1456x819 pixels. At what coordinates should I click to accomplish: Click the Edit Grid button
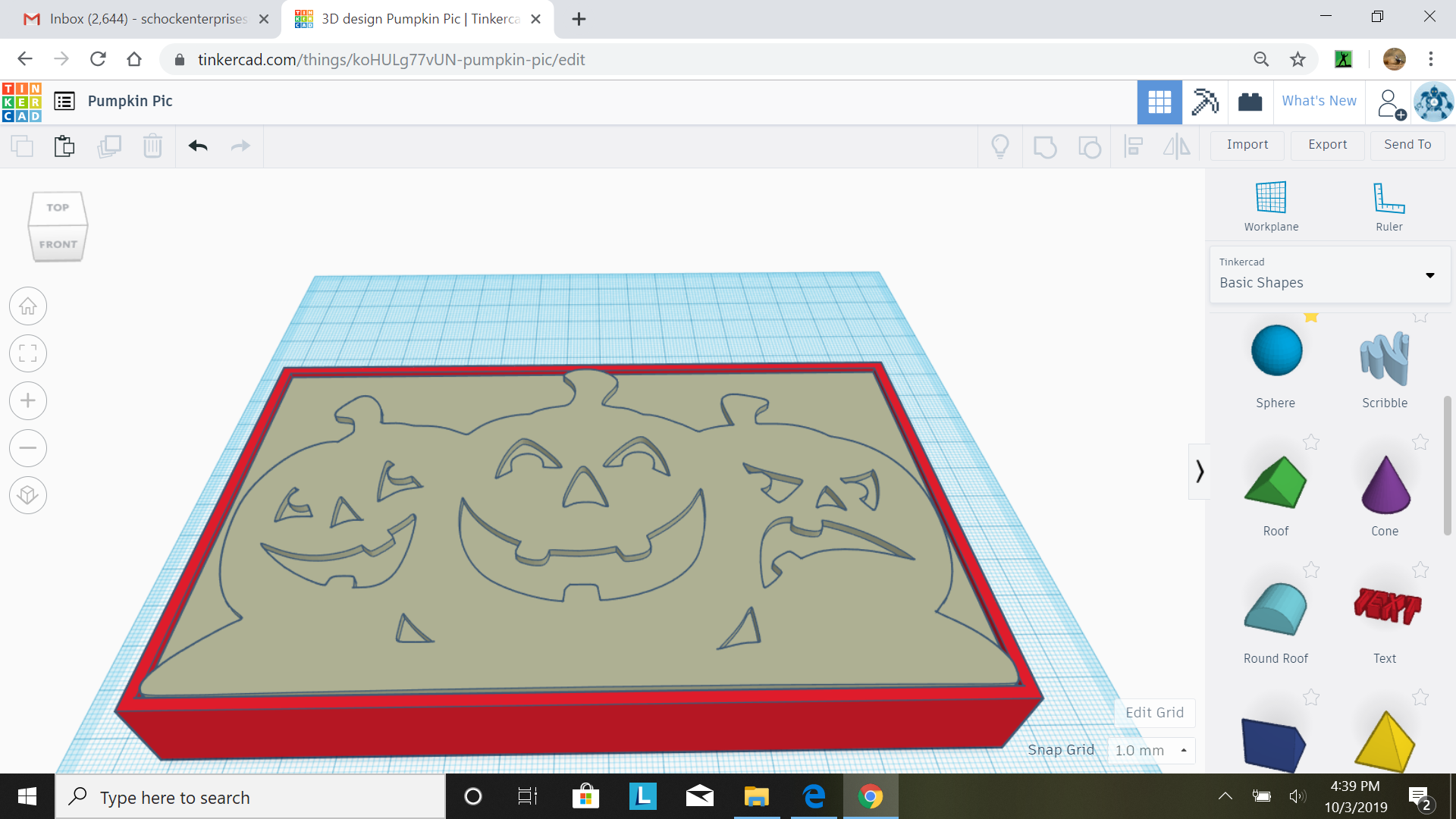tap(1153, 712)
